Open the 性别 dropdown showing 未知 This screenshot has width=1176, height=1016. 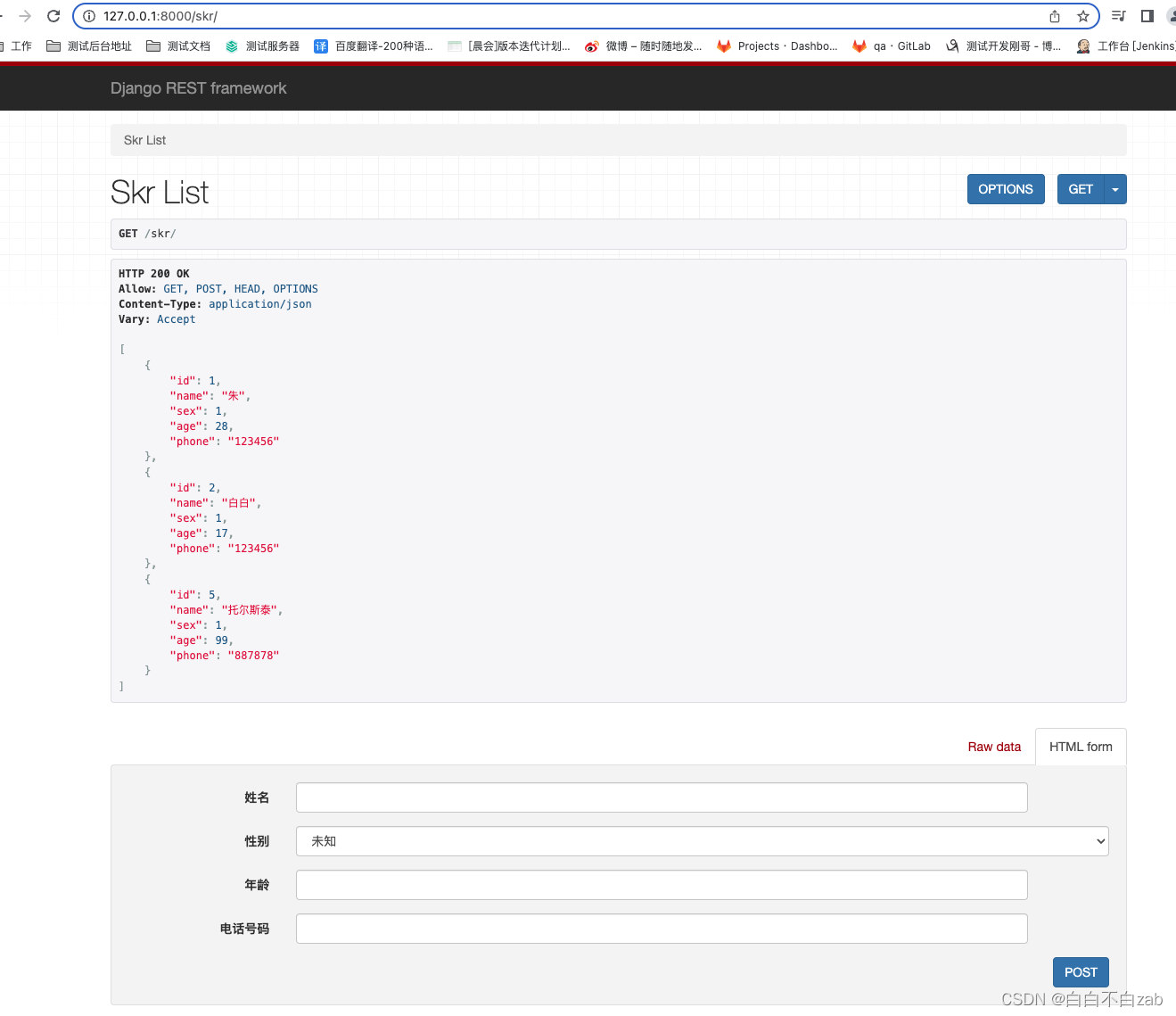coord(703,841)
